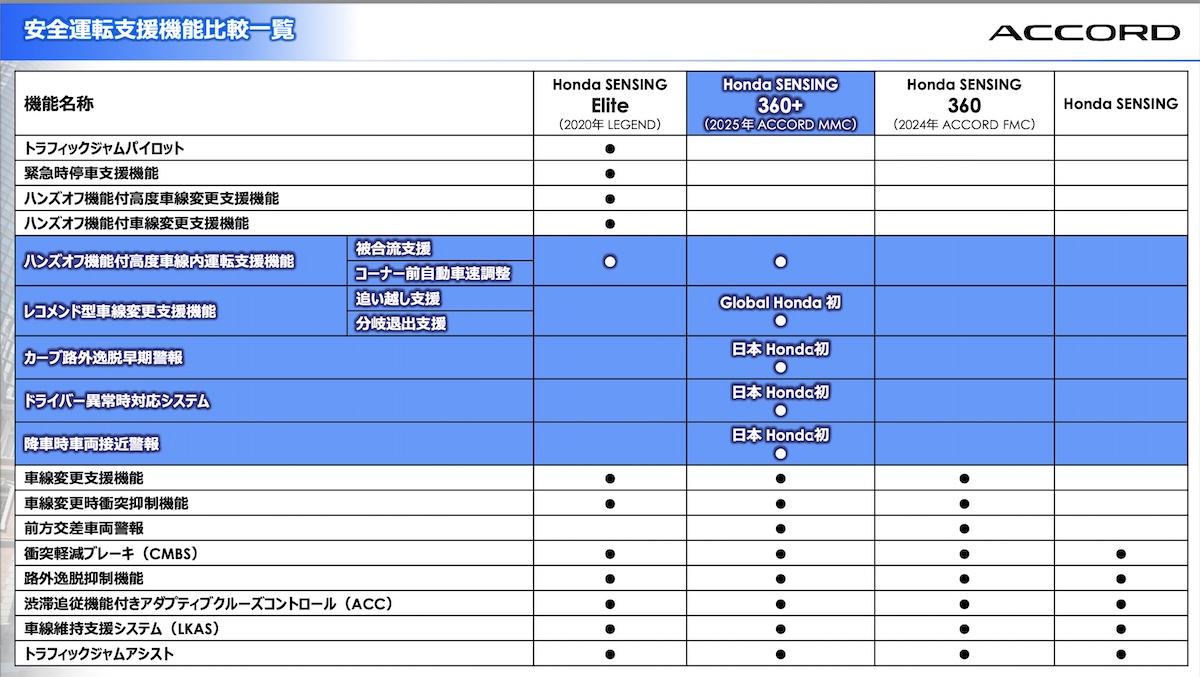Click the Global Honda 初 label

[x=780, y=302]
